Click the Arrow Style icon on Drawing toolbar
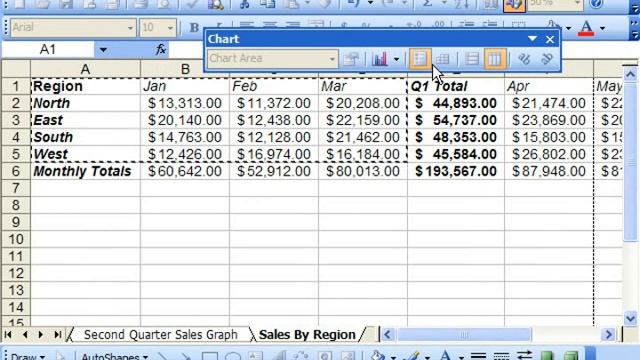This screenshot has width=640, height=360. coord(524,356)
